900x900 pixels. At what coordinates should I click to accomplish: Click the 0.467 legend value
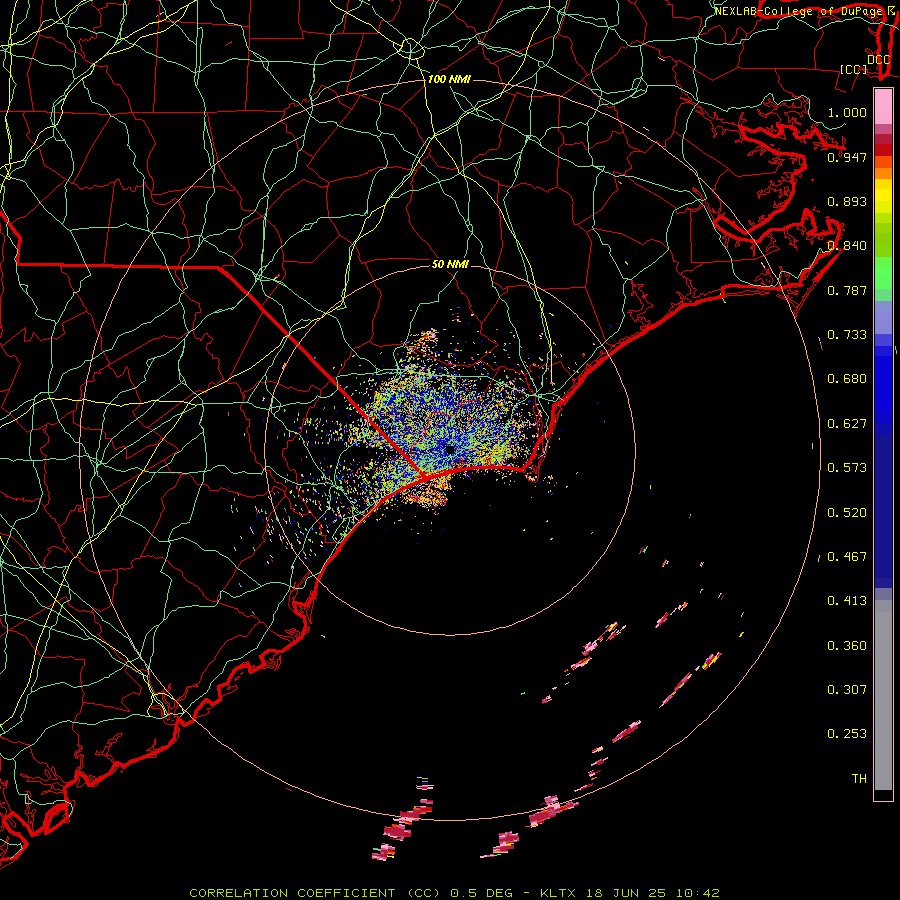tap(847, 557)
